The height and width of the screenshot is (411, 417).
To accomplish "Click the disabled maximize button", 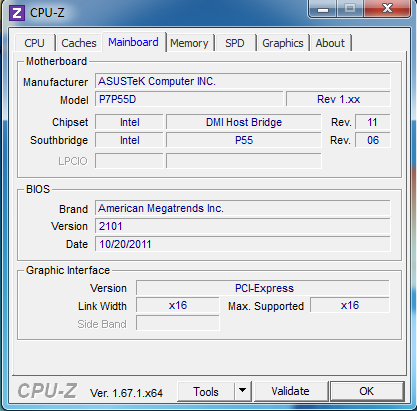I will pos(350,8).
